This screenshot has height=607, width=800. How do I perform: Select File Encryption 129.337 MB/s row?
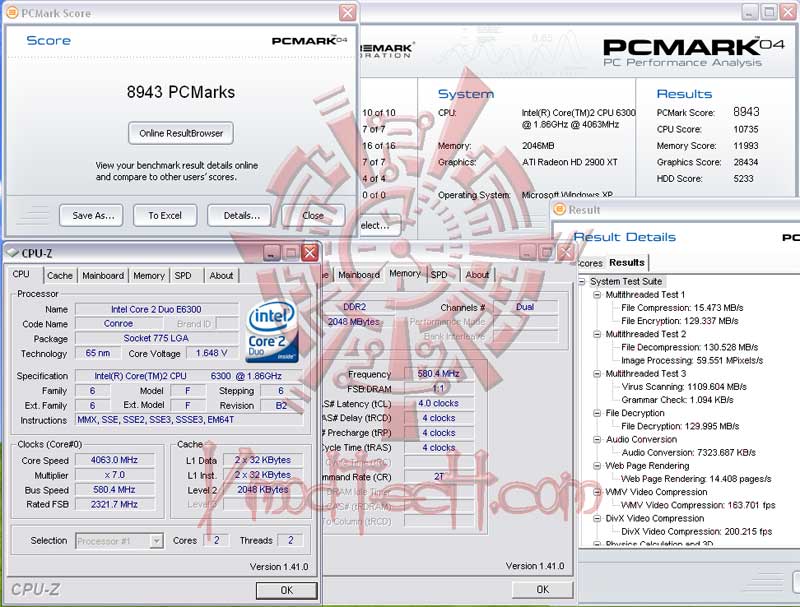pyautogui.click(x=679, y=321)
